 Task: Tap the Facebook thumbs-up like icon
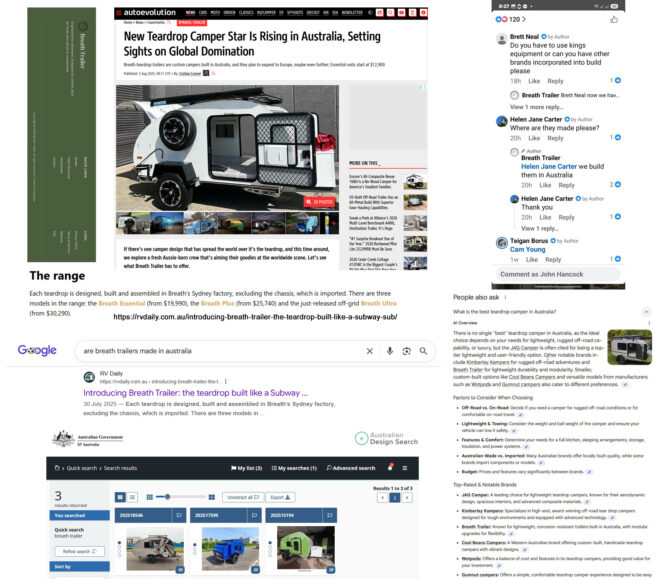614,19
